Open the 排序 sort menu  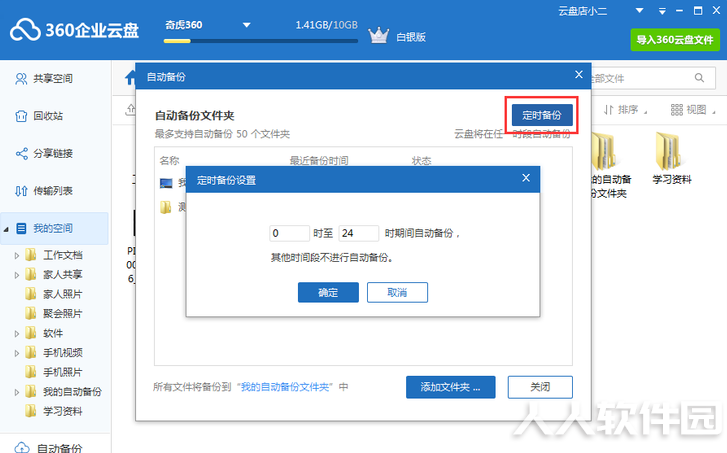point(625,110)
